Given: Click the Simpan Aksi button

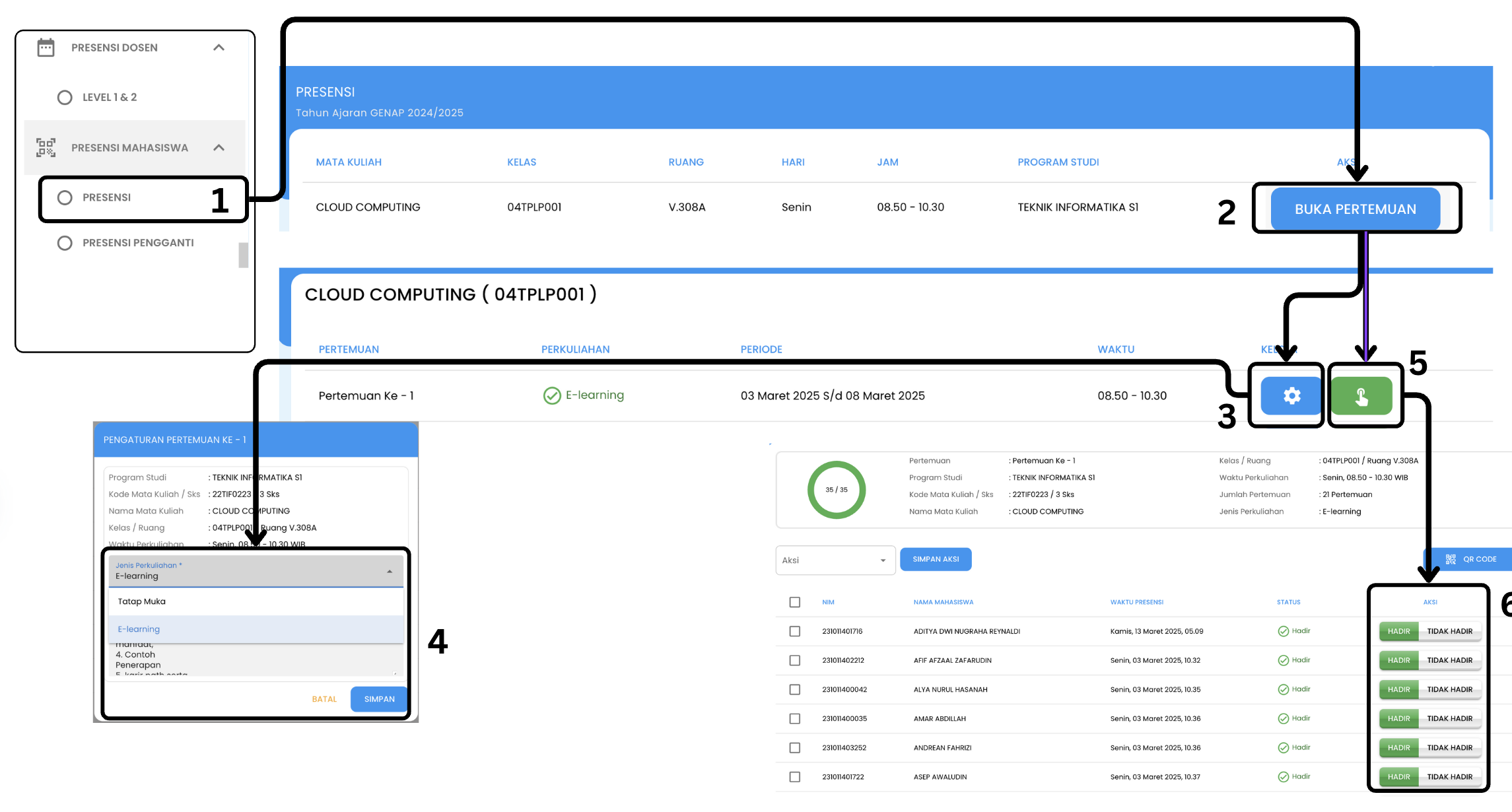Looking at the screenshot, I should pos(936,559).
